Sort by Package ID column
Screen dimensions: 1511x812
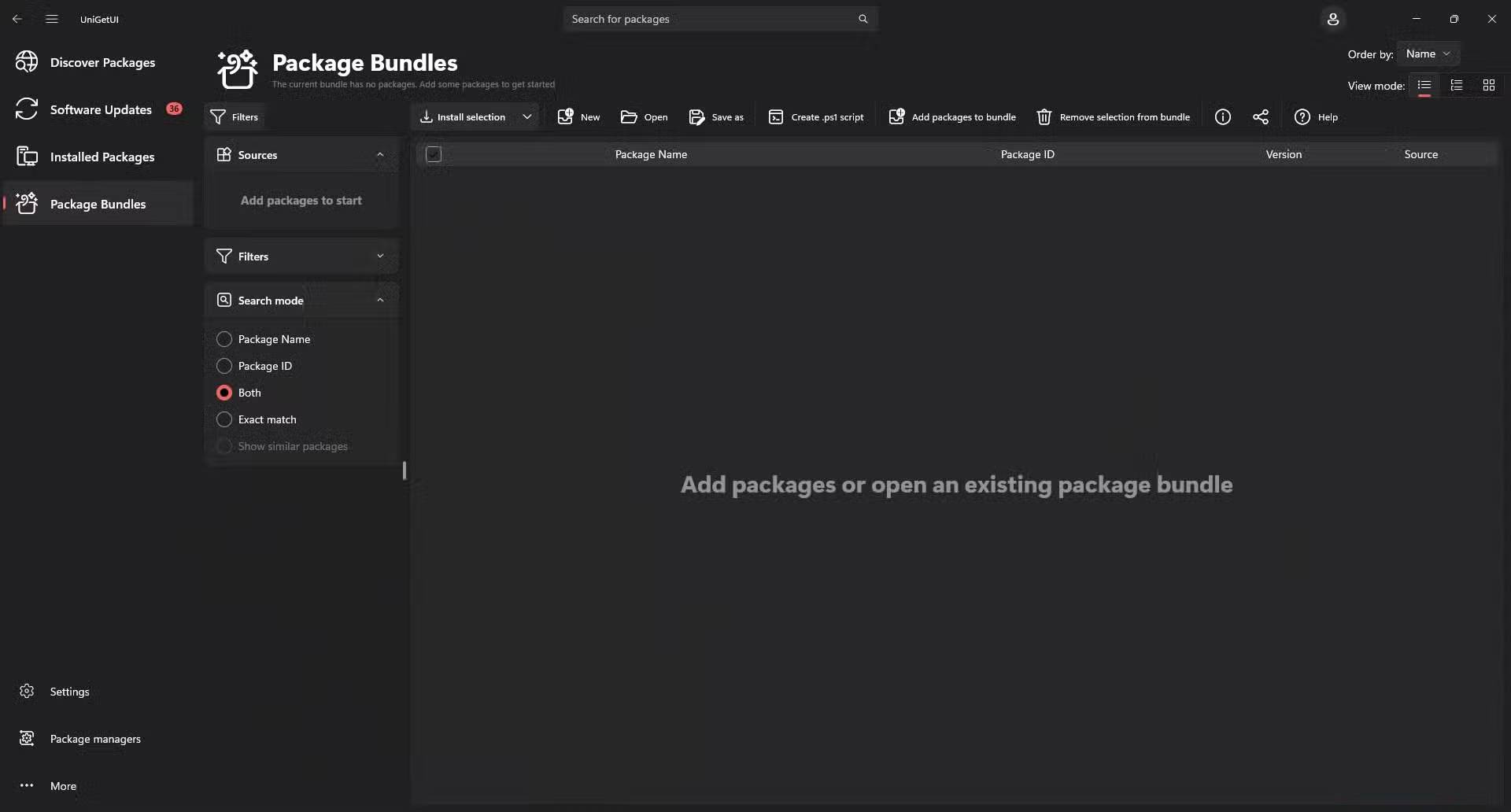pos(1028,154)
